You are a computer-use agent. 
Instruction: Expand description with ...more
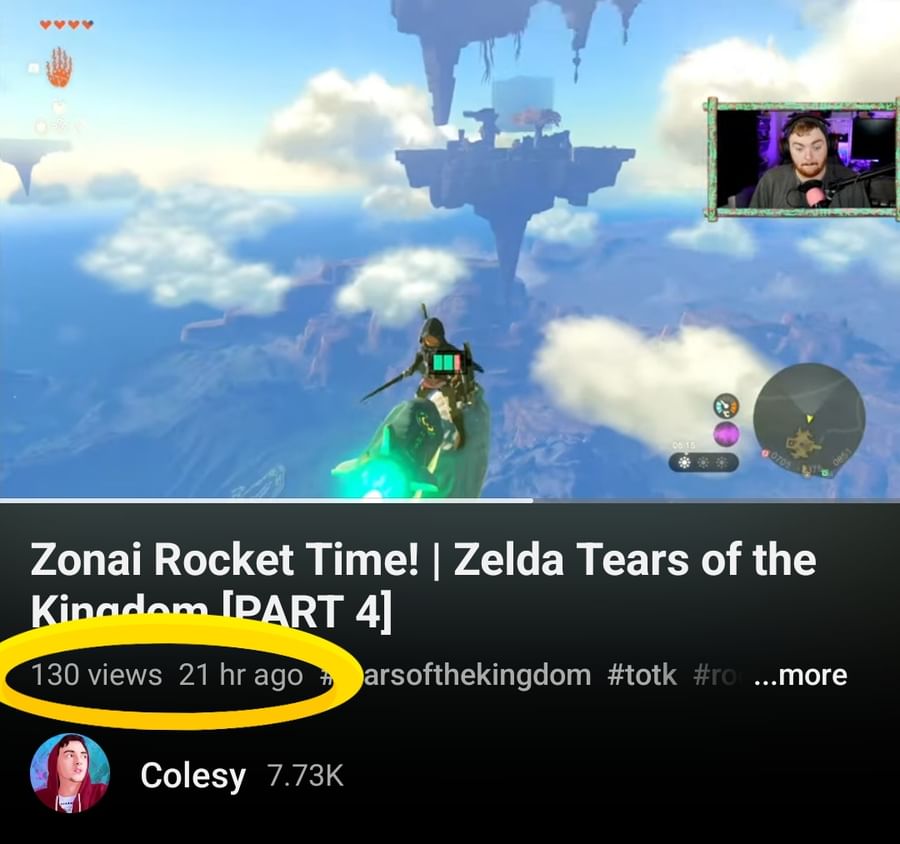(801, 675)
